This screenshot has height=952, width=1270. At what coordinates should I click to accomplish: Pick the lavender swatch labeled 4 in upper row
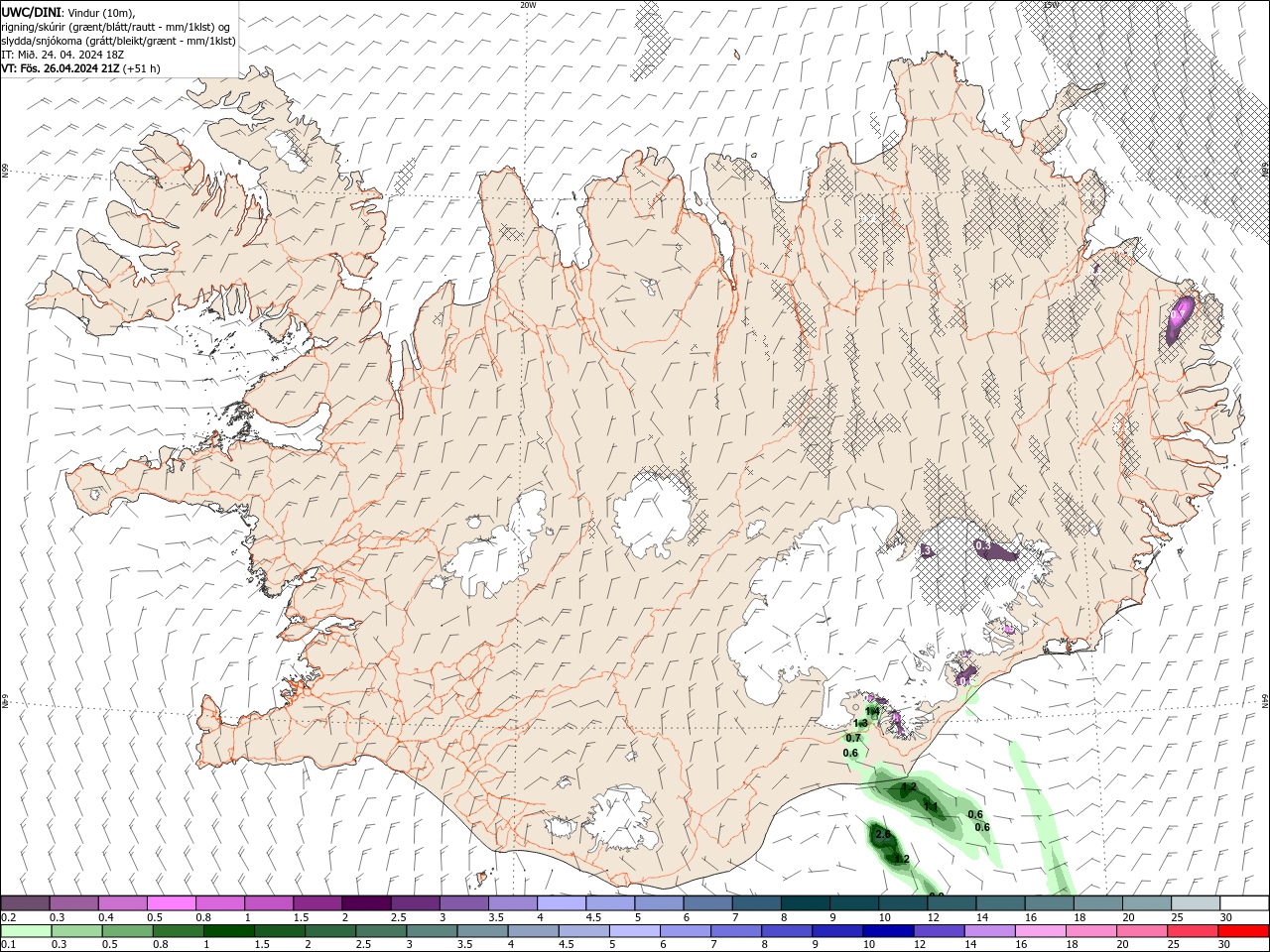560,903
